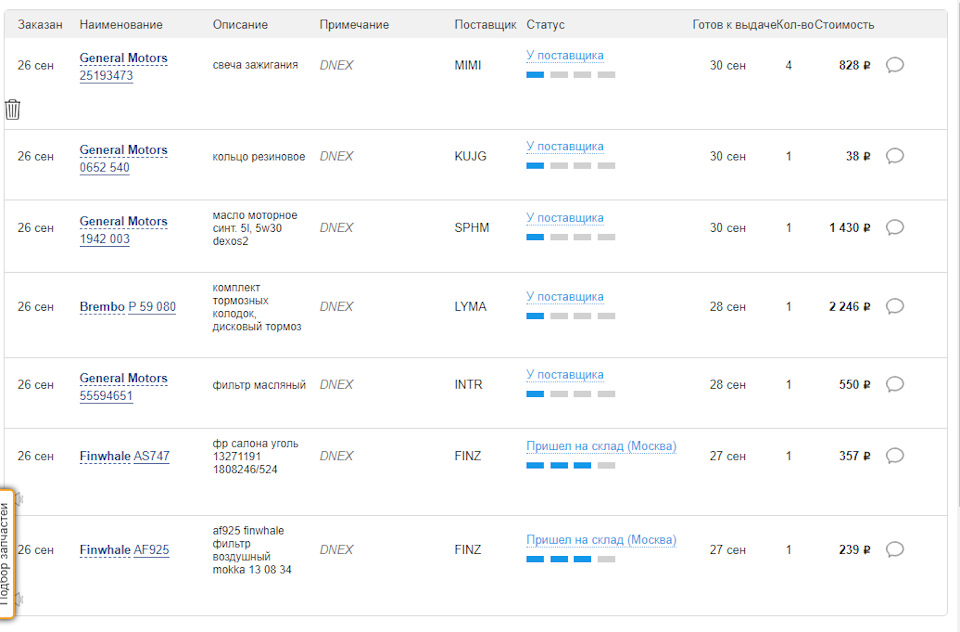The width and height of the screenshot is (960, 632).
Task: Select ready date 28 сен in INTR row
Action: click(727, 385)
